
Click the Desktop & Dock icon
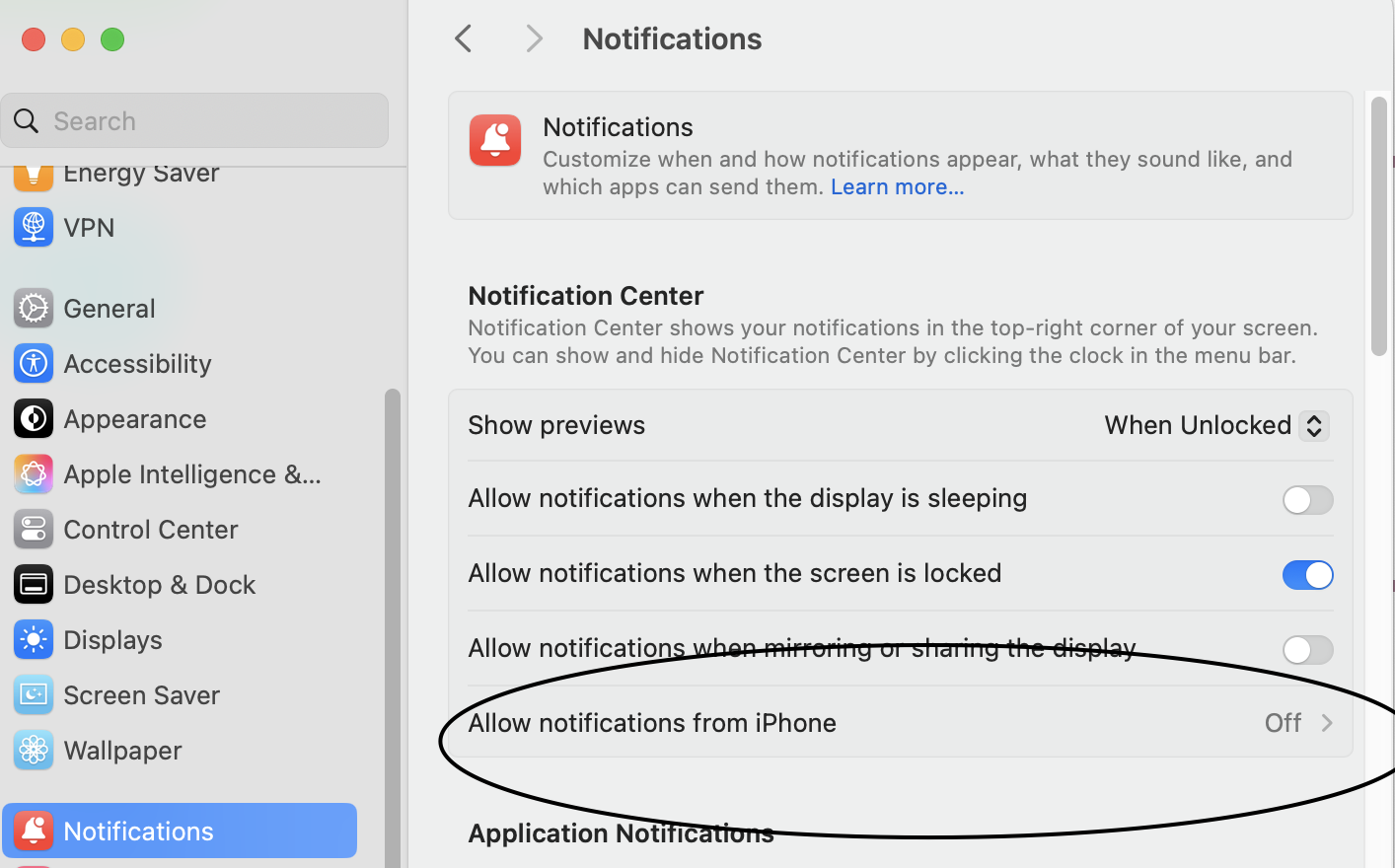point(34,584)
